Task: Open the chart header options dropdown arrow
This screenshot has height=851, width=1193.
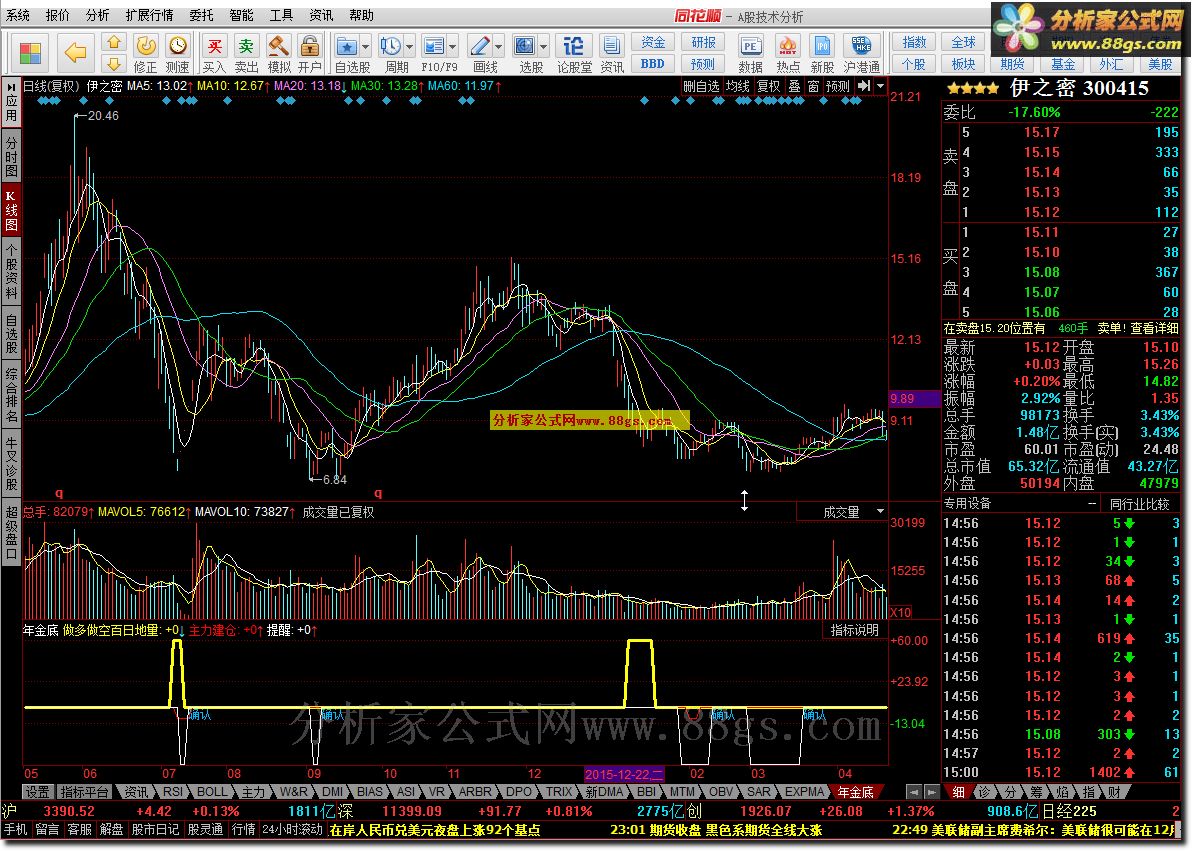Action: 880,86
